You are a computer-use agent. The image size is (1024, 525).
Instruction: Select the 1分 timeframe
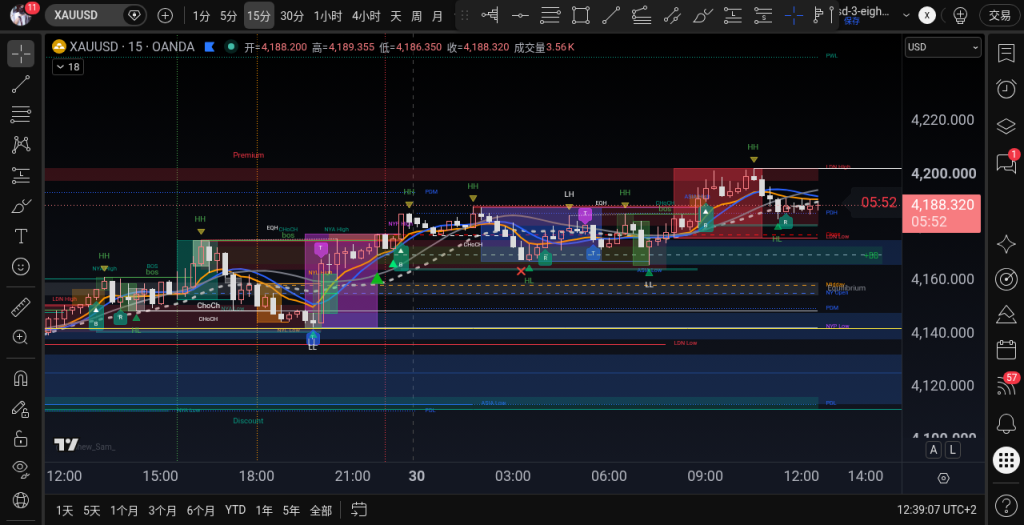201,16
